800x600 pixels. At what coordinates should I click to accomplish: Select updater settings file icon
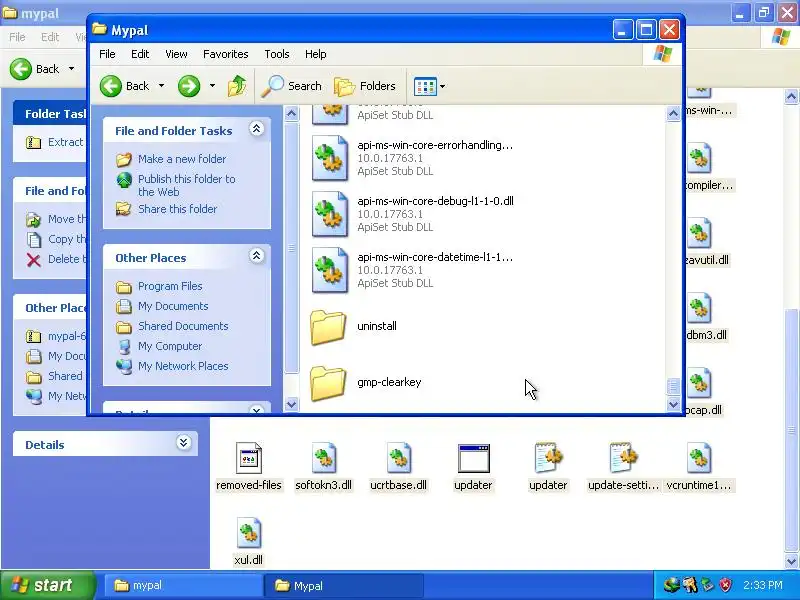(548, 458)
